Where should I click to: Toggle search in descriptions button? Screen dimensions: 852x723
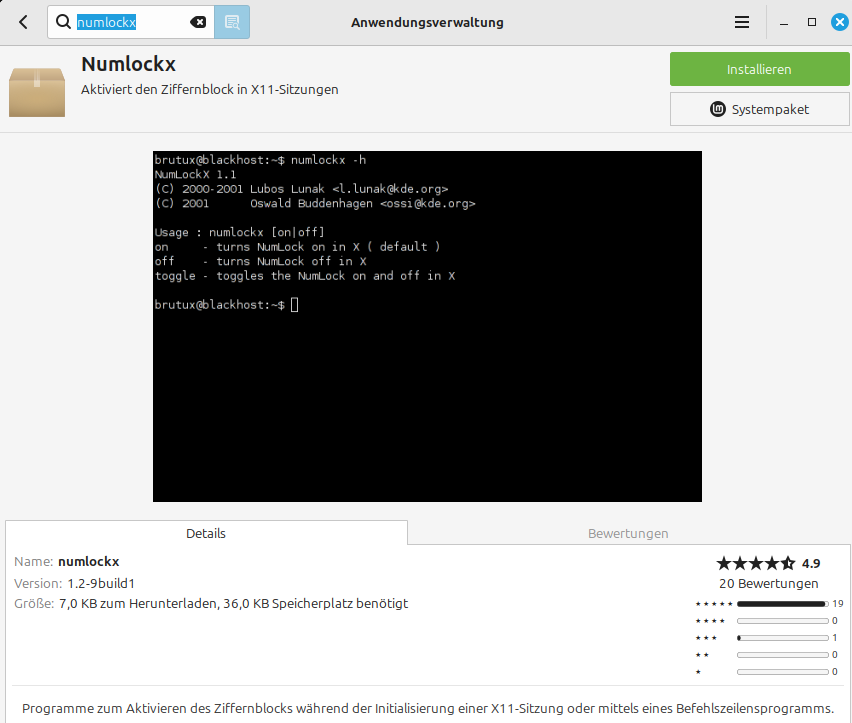(232, 22)
